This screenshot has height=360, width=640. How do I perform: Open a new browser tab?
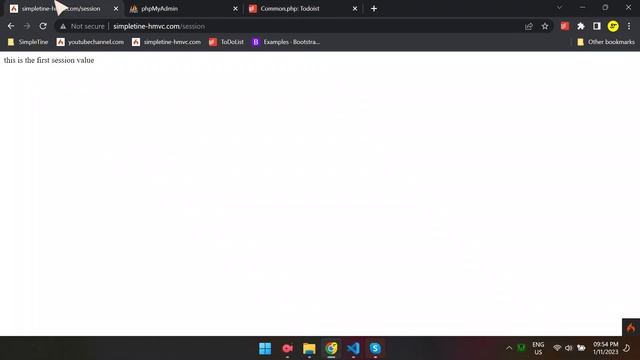coord(374,9)
